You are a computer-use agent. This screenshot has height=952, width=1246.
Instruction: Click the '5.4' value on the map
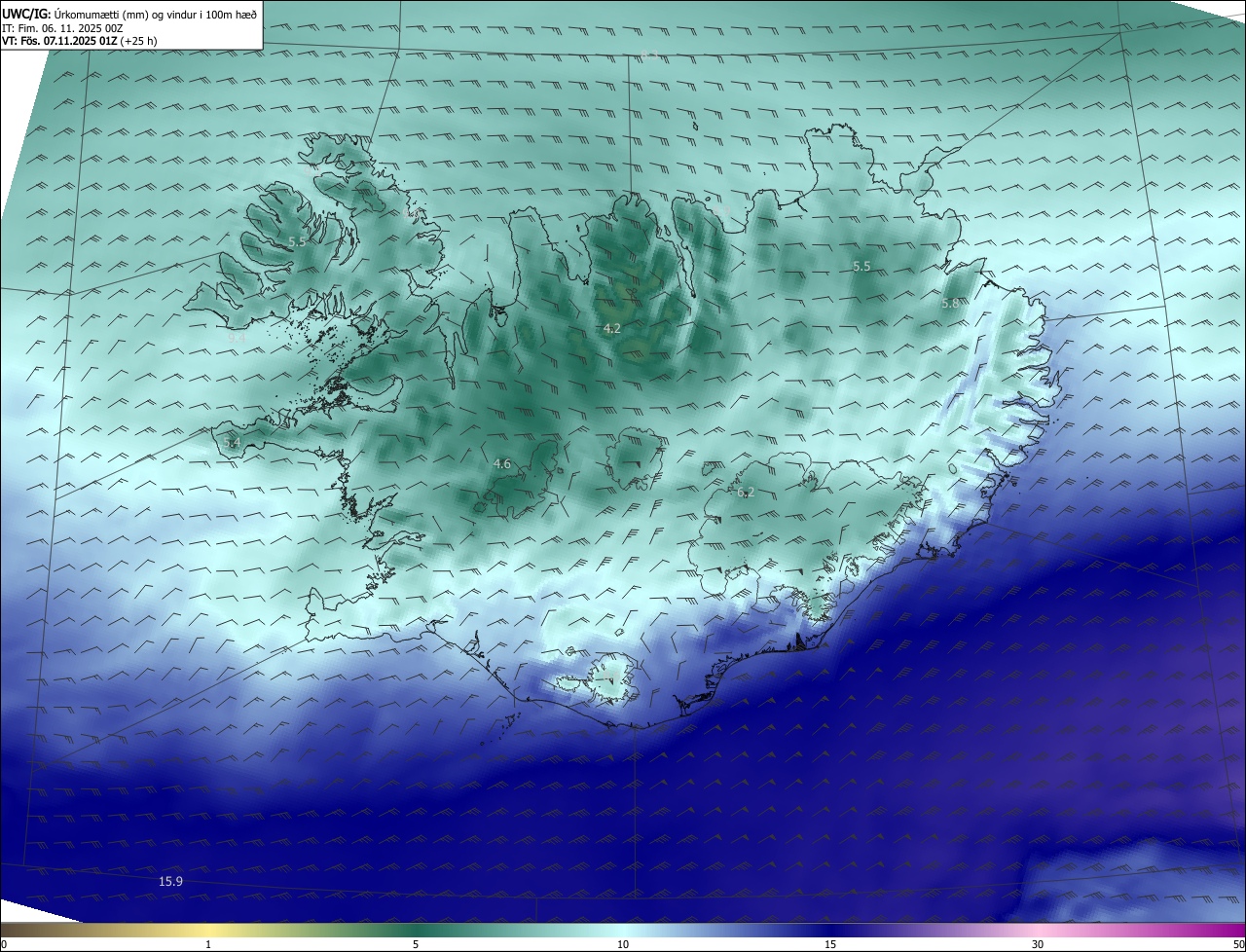[232, 443]
